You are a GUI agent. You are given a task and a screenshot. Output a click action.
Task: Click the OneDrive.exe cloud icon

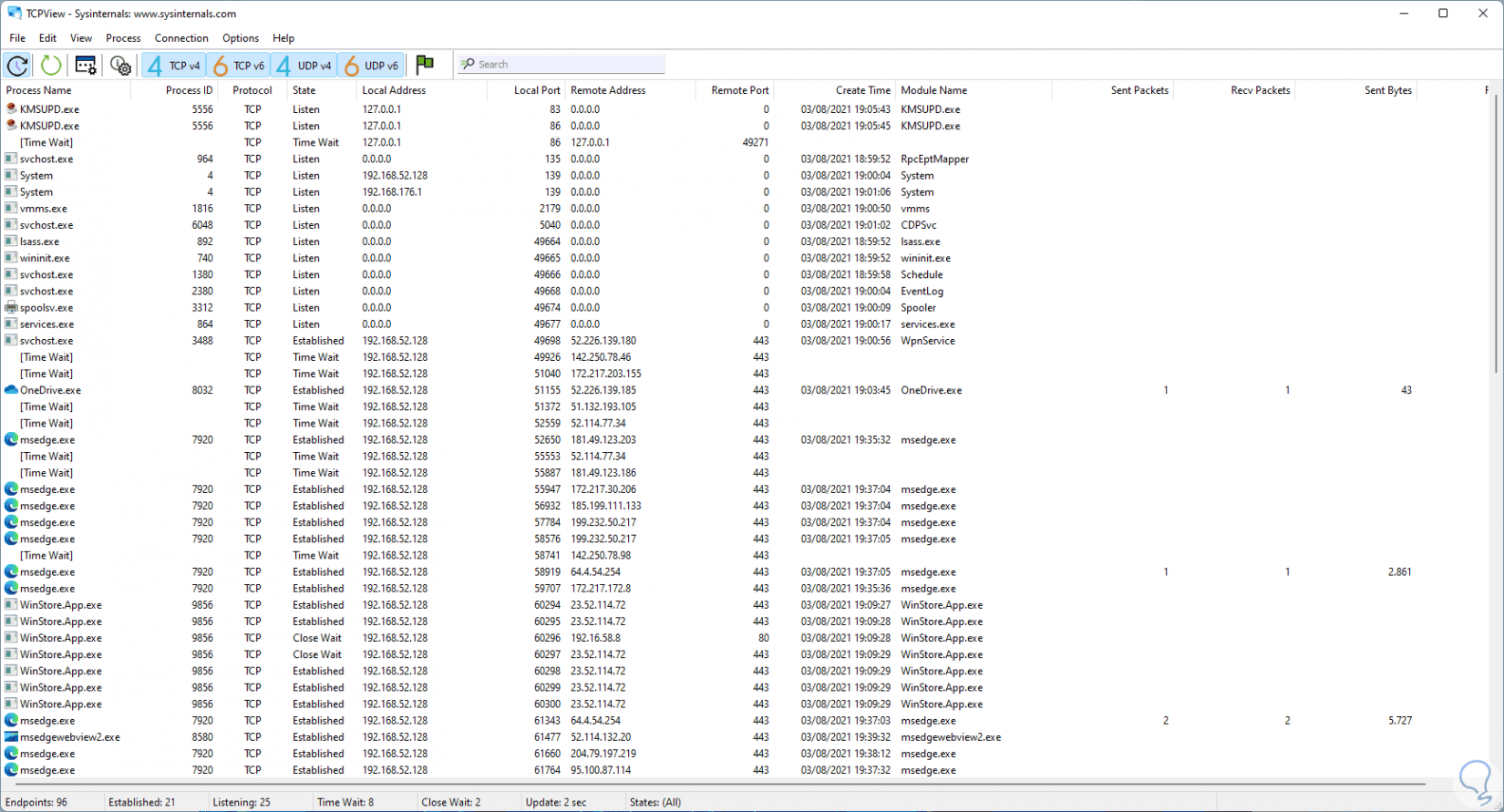11,390
